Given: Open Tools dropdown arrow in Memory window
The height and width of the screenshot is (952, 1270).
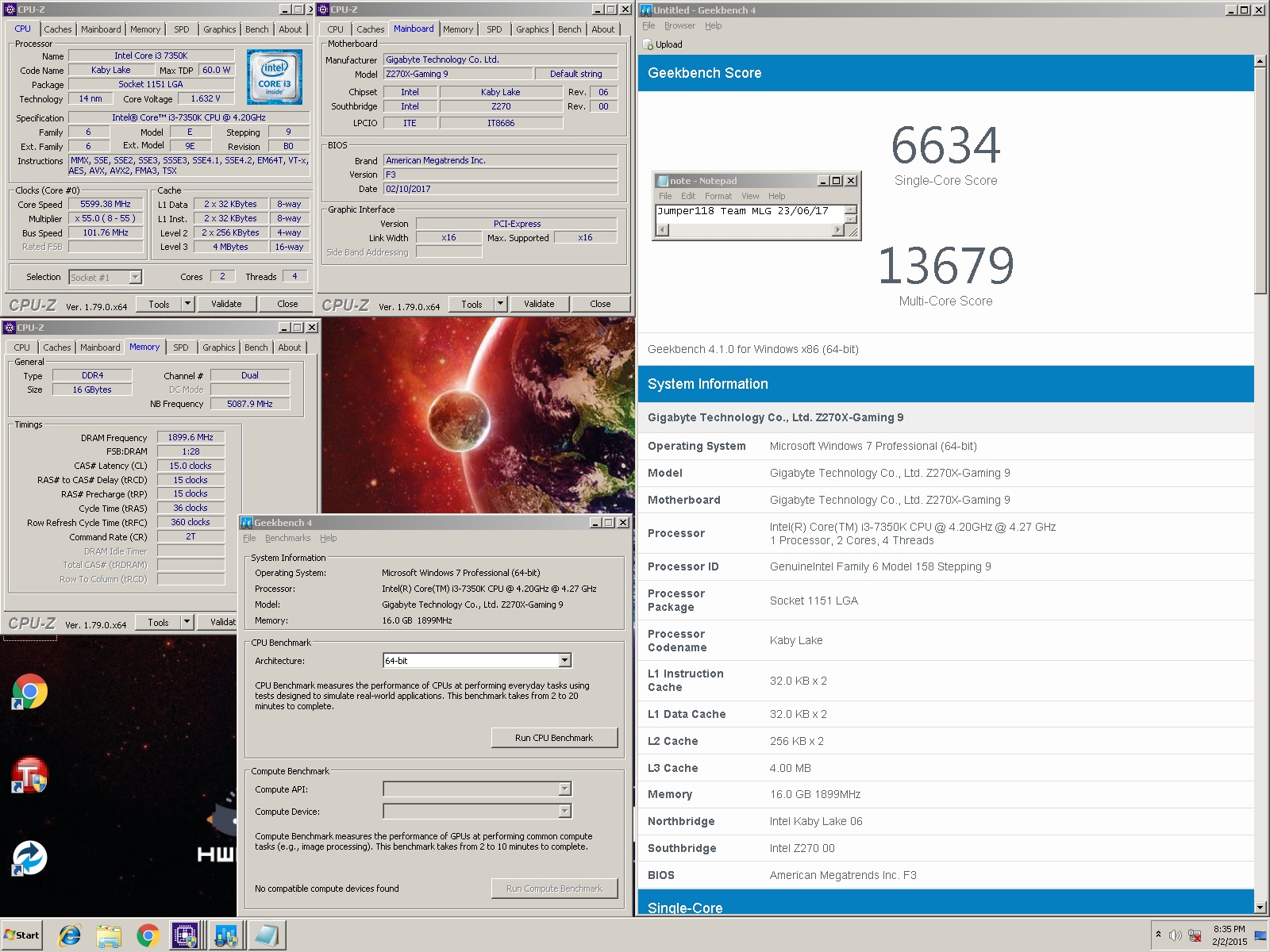Looking at the screenshot, I should click(187, 622).
